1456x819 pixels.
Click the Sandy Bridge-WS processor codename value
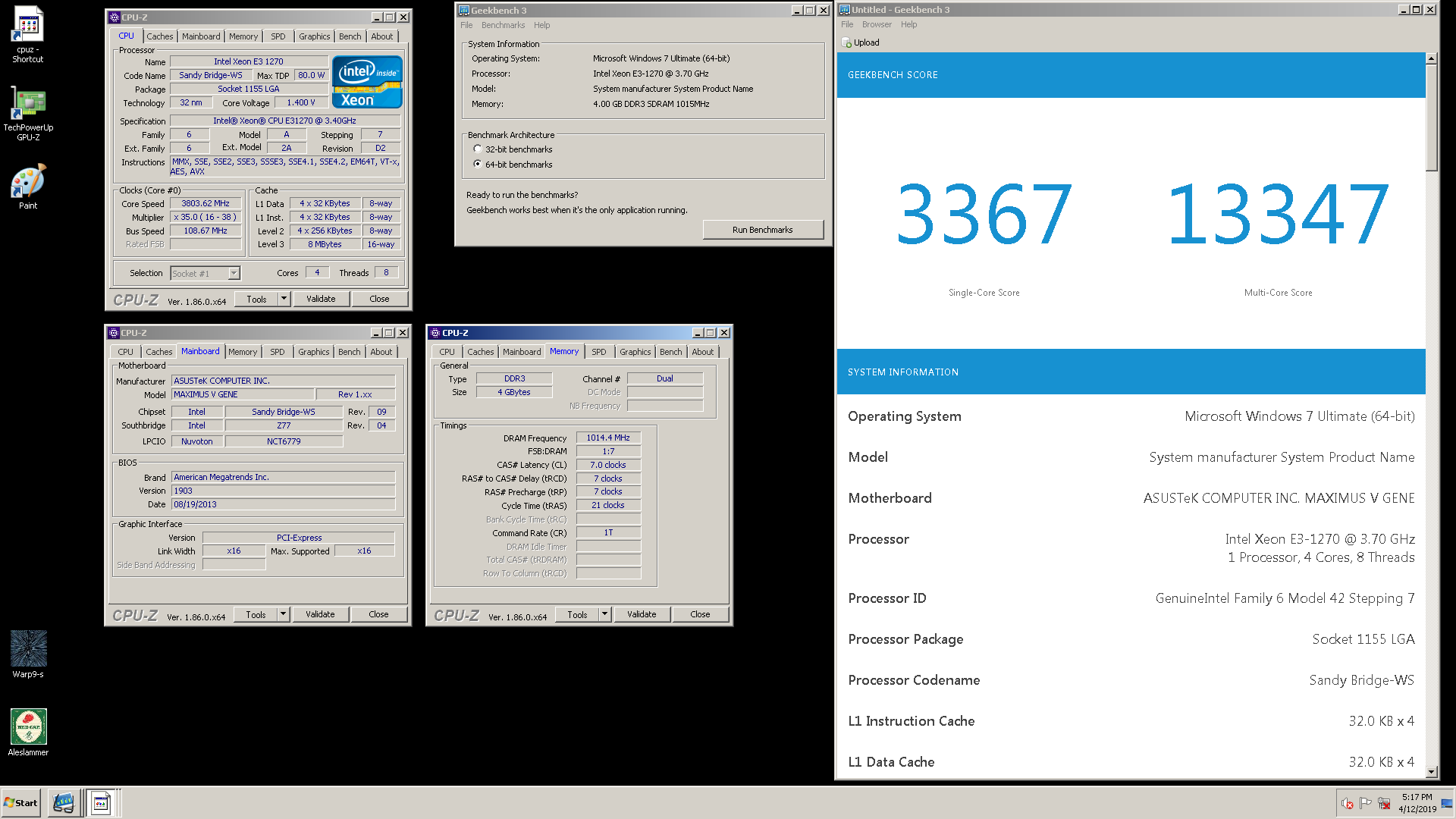1361,680
